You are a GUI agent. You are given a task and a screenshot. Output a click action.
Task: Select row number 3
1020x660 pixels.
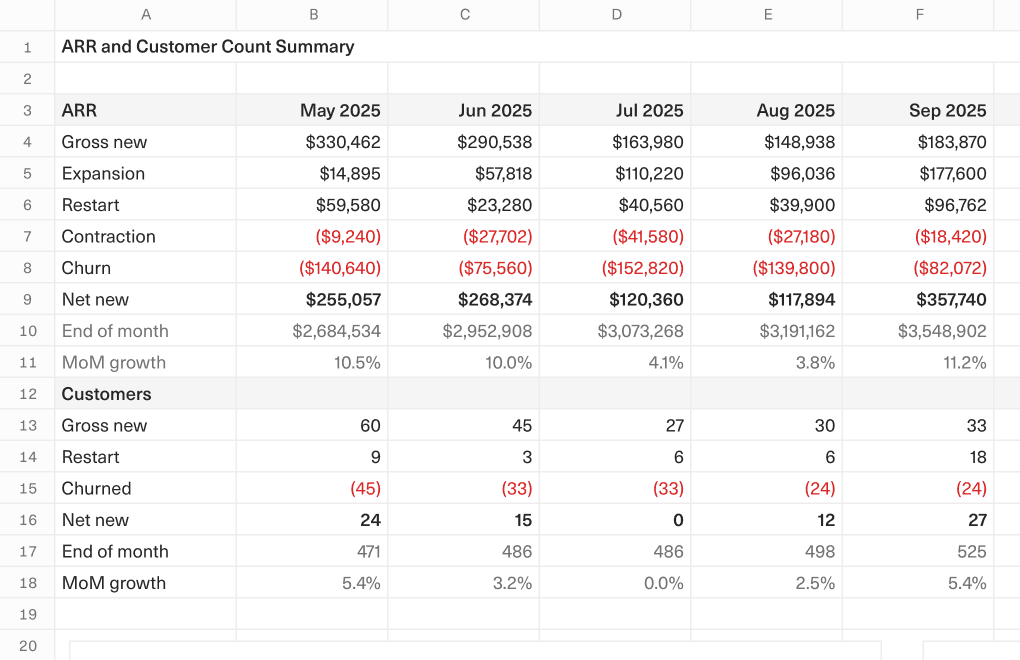tap(27, 110)
